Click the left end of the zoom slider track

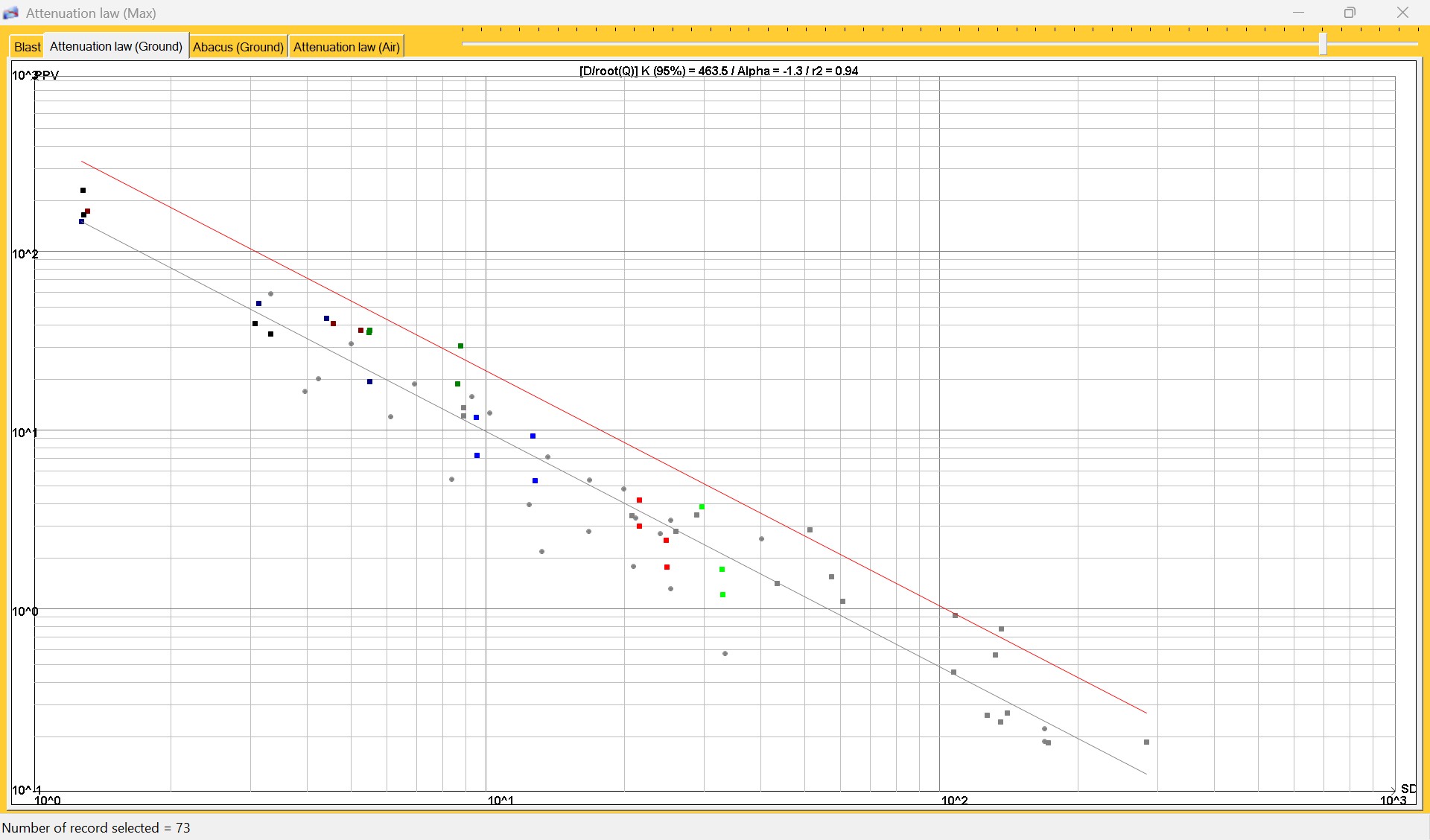tap(465, 43)
